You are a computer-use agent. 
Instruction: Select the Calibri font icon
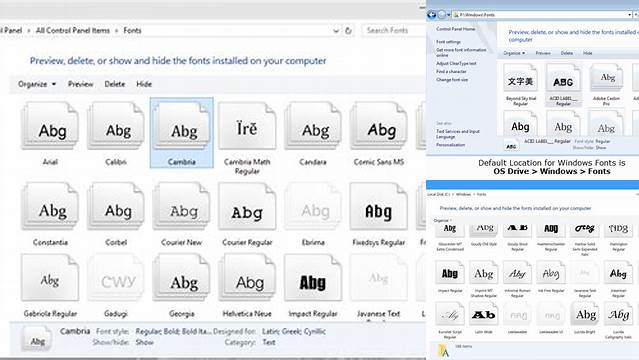(x=116, y=126)
